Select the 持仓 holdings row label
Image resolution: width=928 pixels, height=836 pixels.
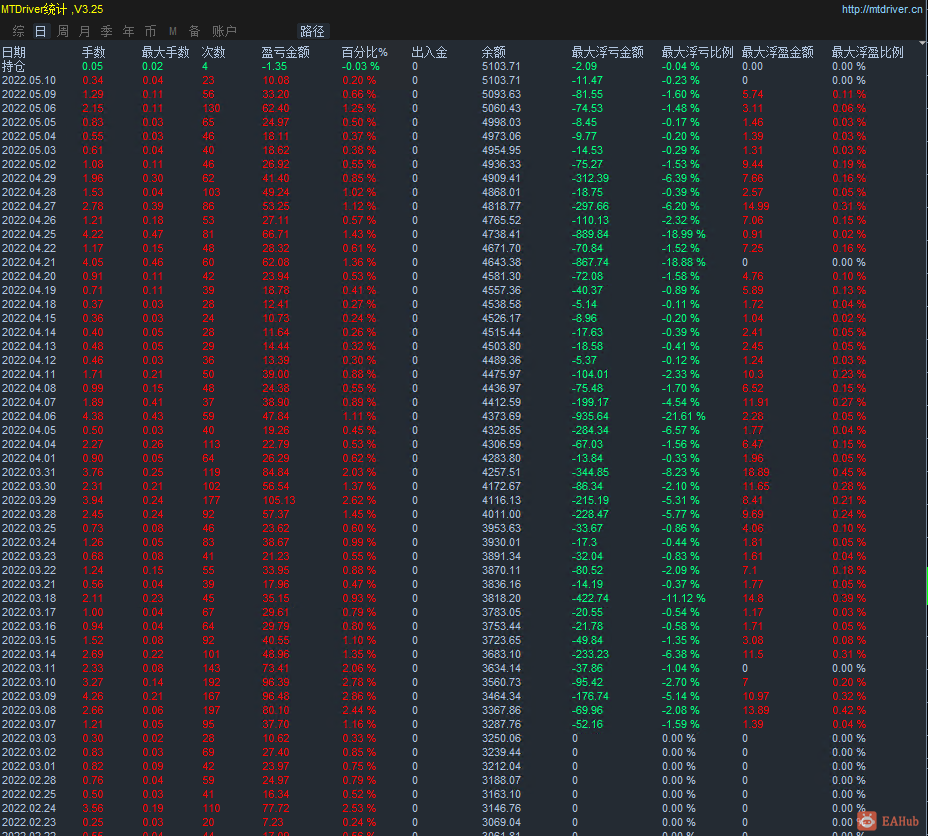(14, 66)
